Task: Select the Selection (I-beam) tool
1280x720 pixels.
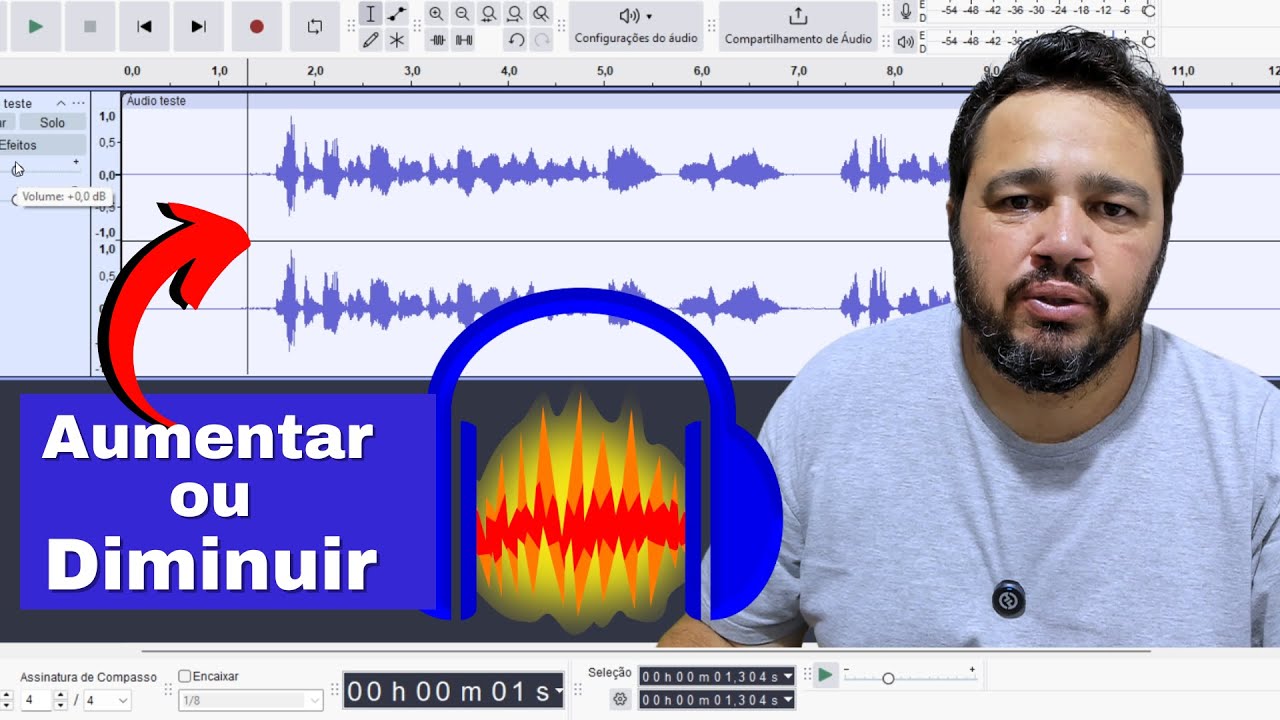Action: (x=371, y=14)
